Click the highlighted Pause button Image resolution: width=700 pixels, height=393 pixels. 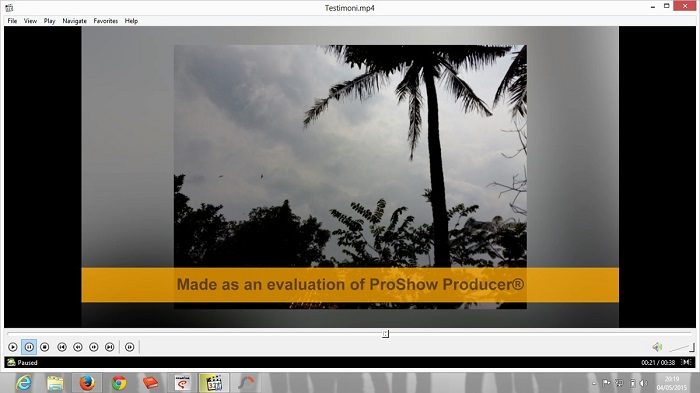coord(29,347)
